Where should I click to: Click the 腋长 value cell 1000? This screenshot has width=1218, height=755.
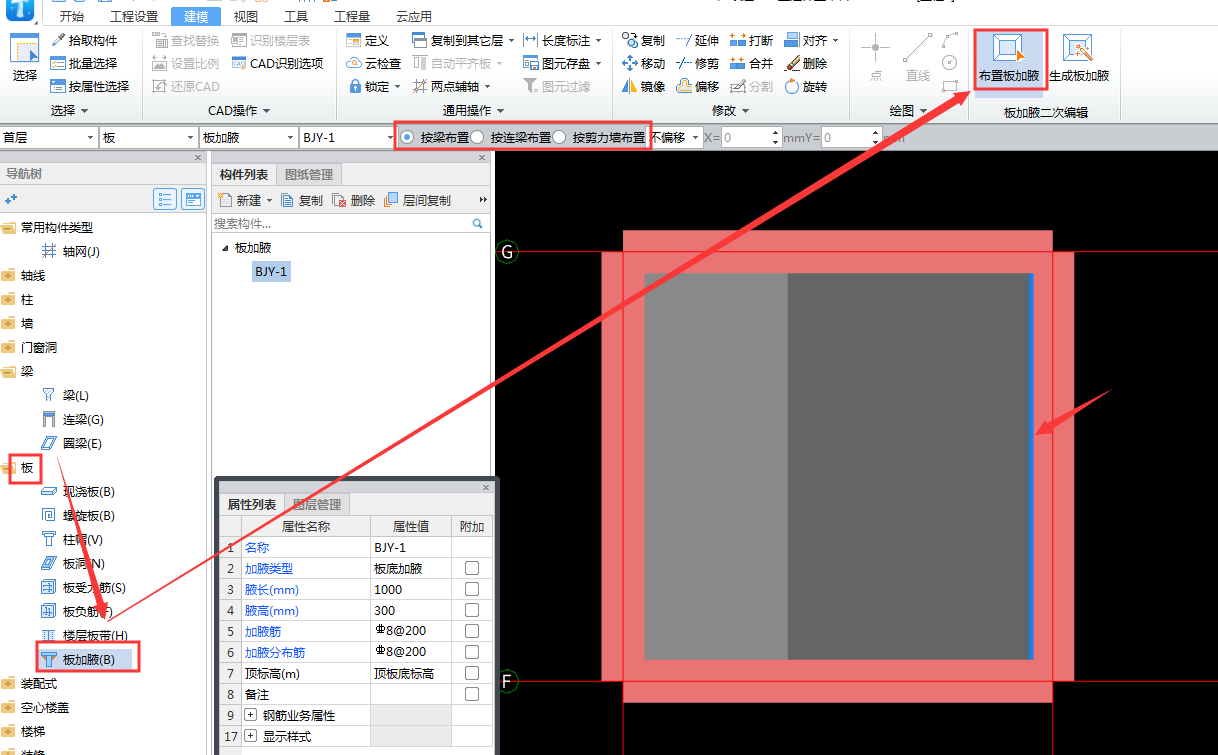click(x=411, y=589)
